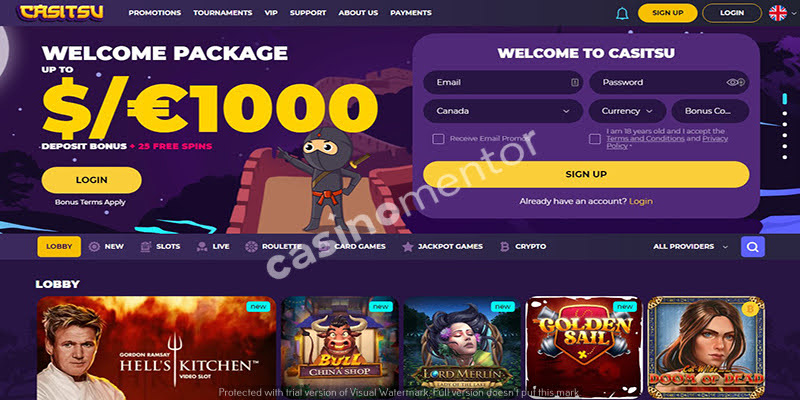Expand the Canada country dropdown

point(503,111)
